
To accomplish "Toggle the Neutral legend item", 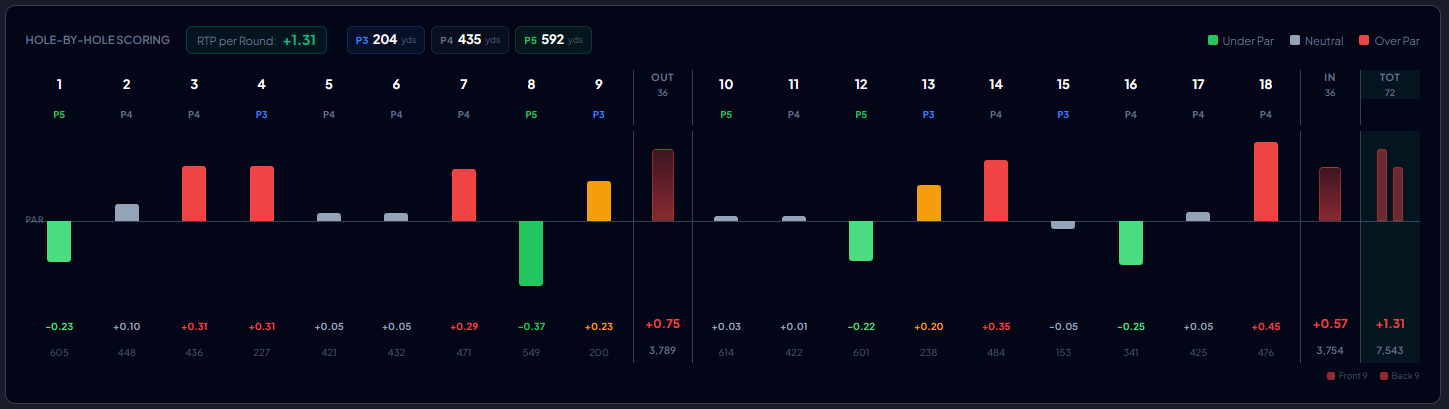I will 1315,41.
